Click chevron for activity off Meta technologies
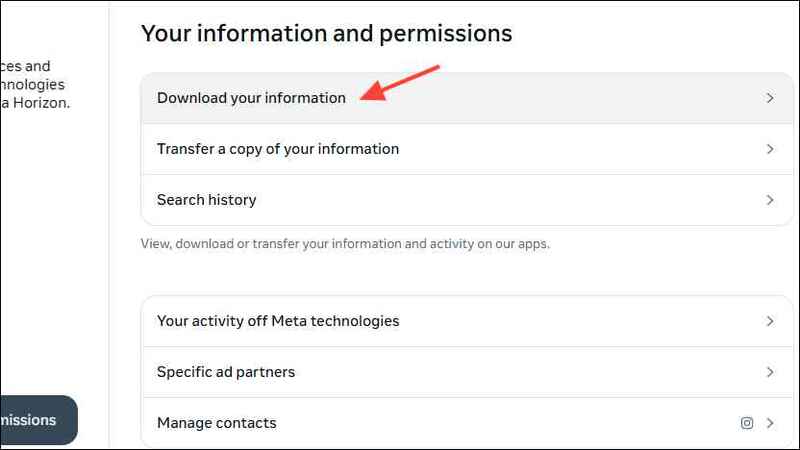Viewport: 800px width, 450px height. click(770, 321)
